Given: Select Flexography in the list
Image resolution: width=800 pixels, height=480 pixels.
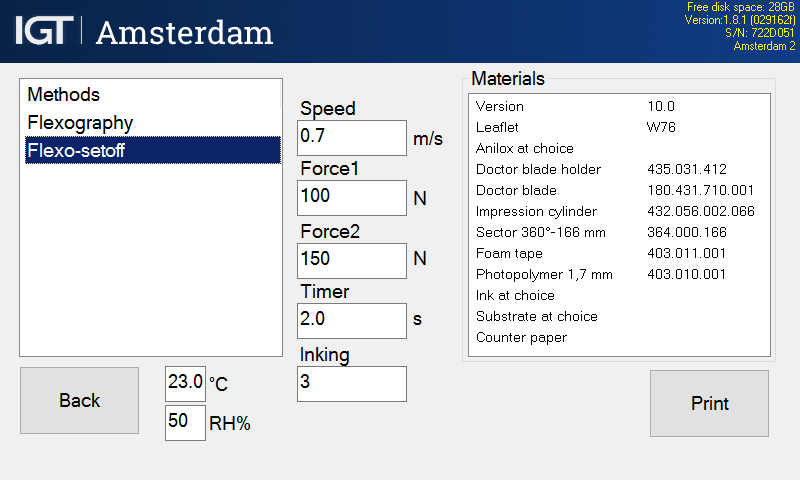Looking at the screenshot, I should coord(80,123).
